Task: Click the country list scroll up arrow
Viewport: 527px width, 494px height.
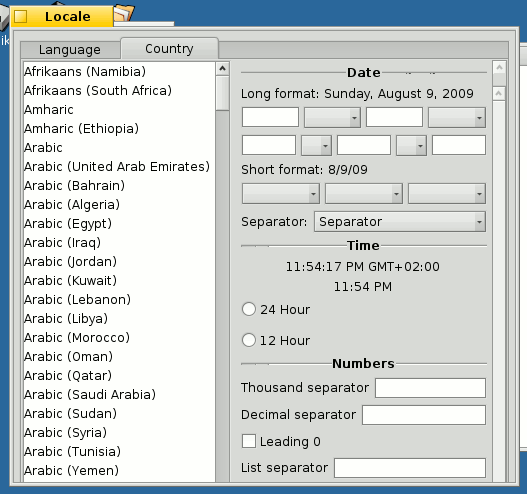Action: [222, 69]
